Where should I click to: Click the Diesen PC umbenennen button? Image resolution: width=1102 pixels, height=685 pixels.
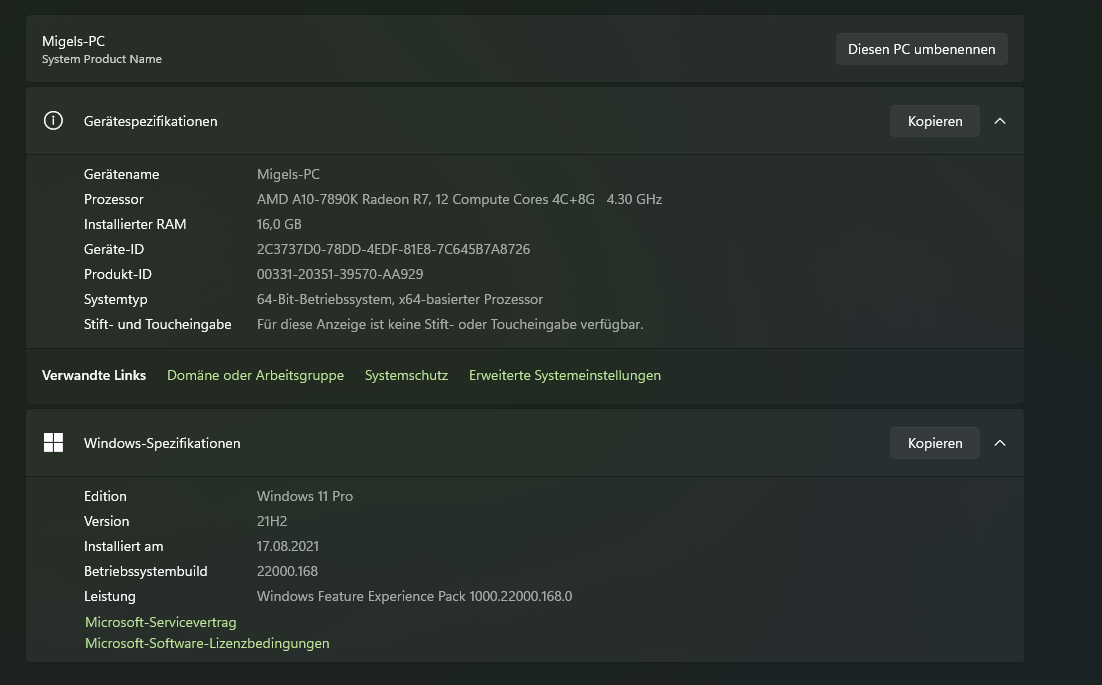pyautogui.click(x=921, y=49)
